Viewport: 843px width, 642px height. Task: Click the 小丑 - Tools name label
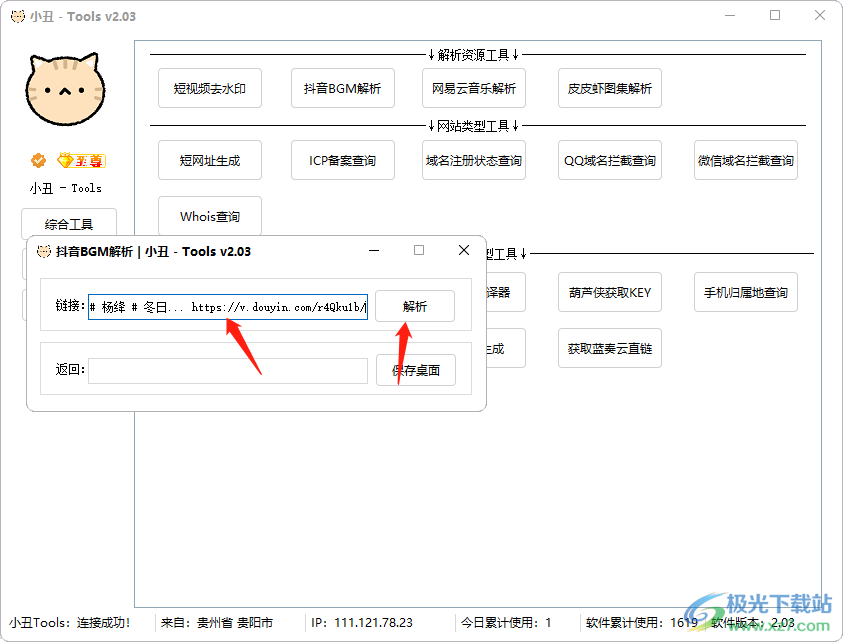[66, 188]
